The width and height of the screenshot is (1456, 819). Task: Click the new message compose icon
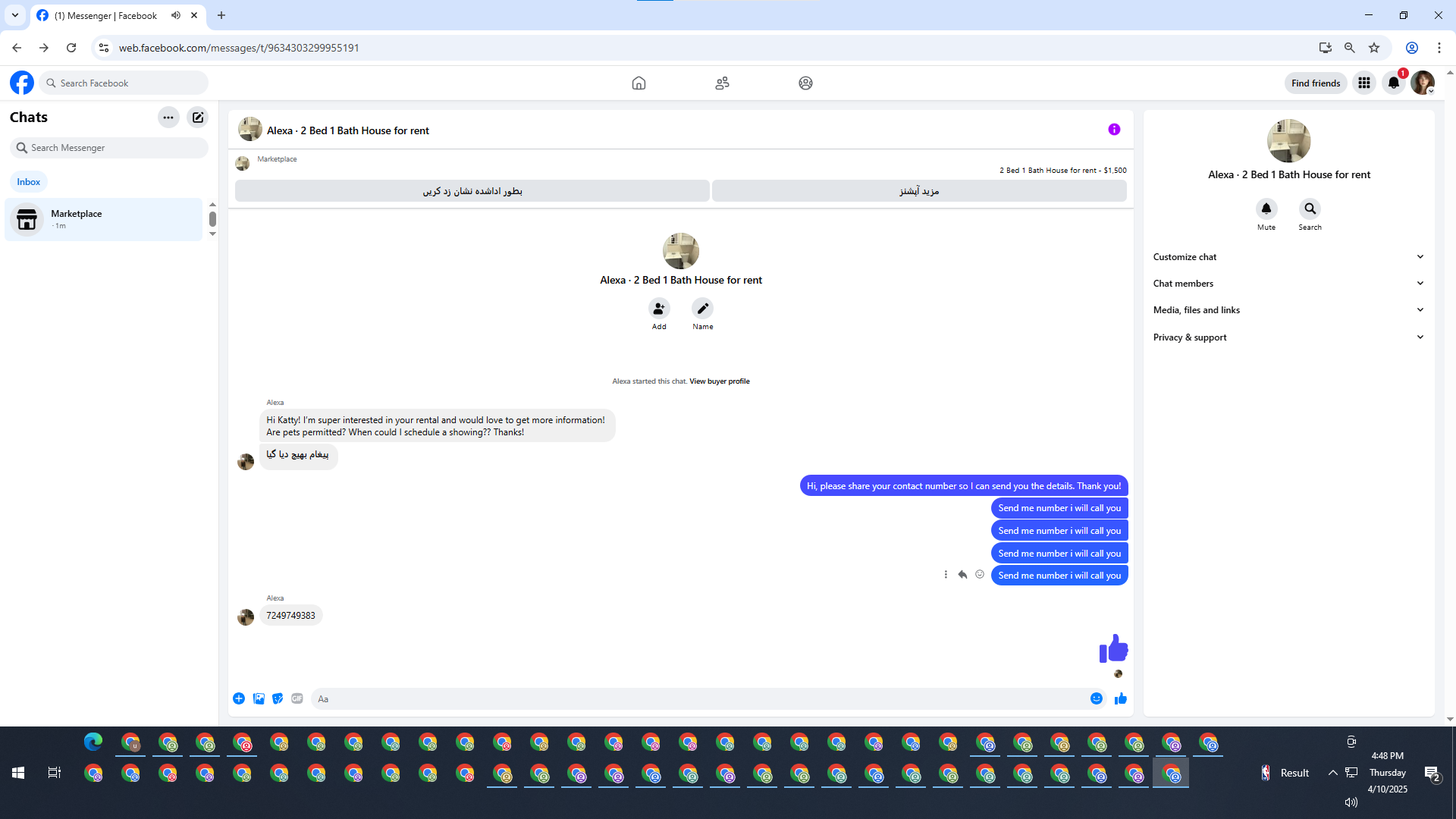tap(198, 118)
